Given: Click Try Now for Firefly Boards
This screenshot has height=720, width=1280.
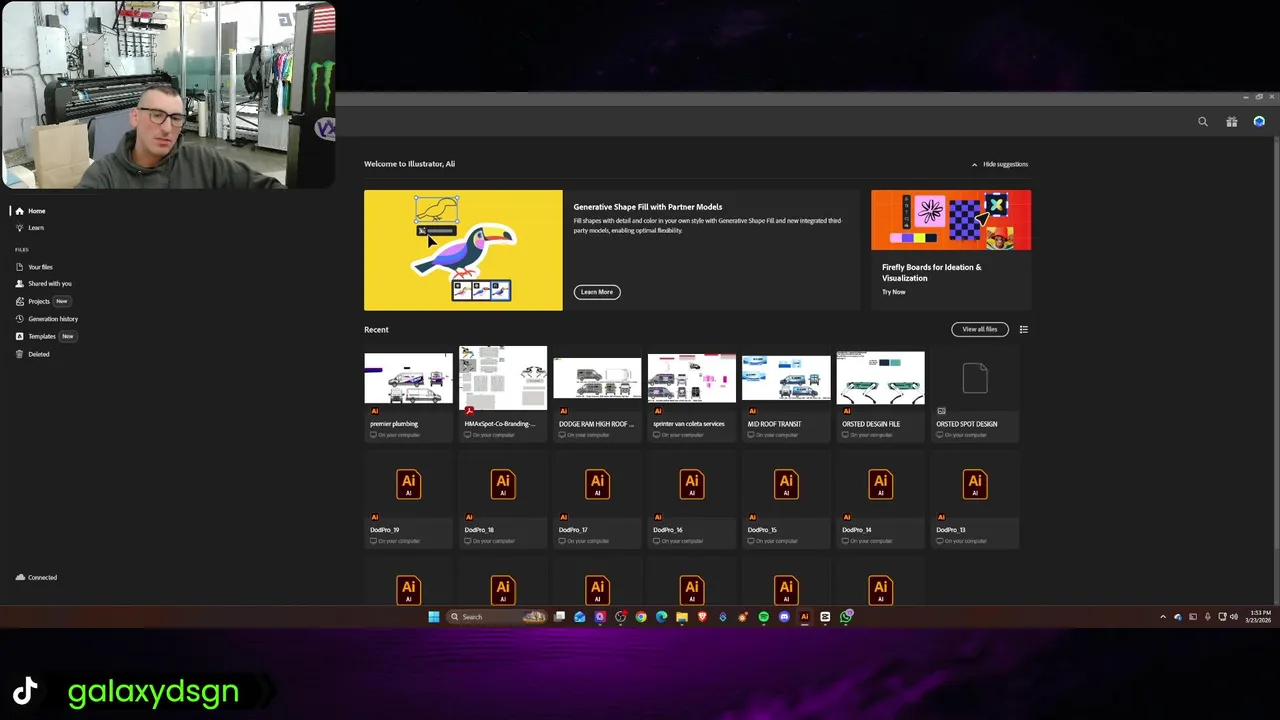Looking at the screenshot, I should [x=894, y=292].
